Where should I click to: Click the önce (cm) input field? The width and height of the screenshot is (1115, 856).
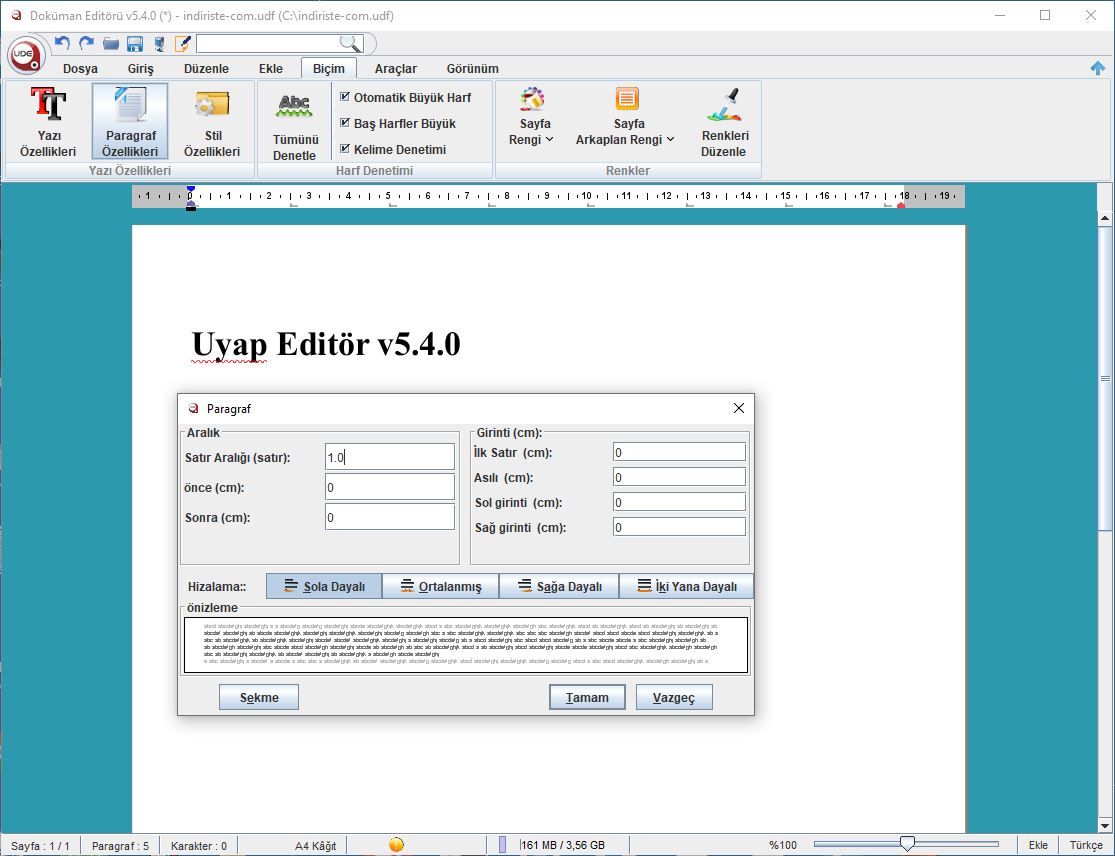[x=390, y=487]
